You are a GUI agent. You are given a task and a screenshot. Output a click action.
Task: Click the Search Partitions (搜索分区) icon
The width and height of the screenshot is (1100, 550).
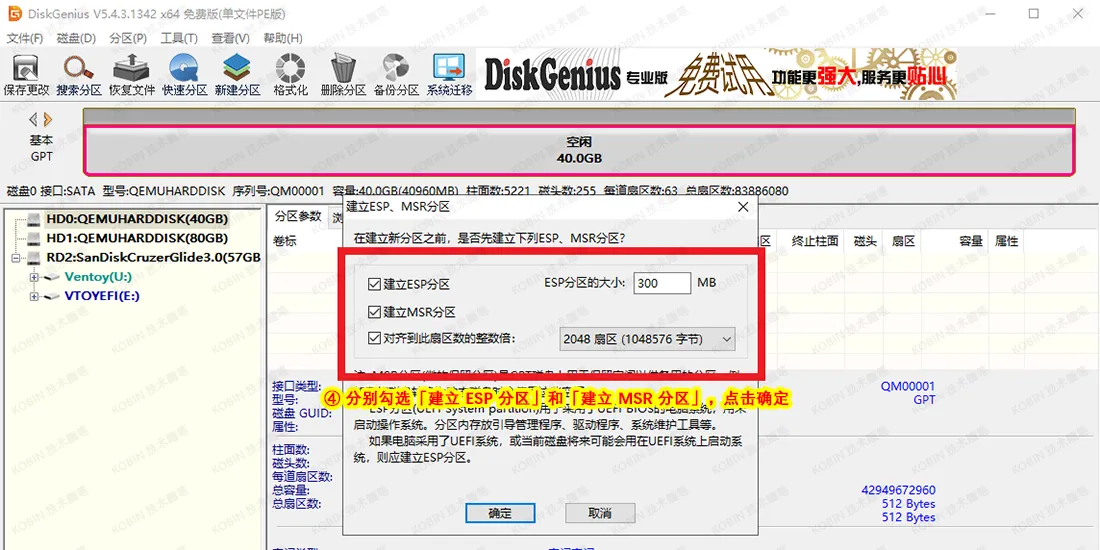click(79, 75)
